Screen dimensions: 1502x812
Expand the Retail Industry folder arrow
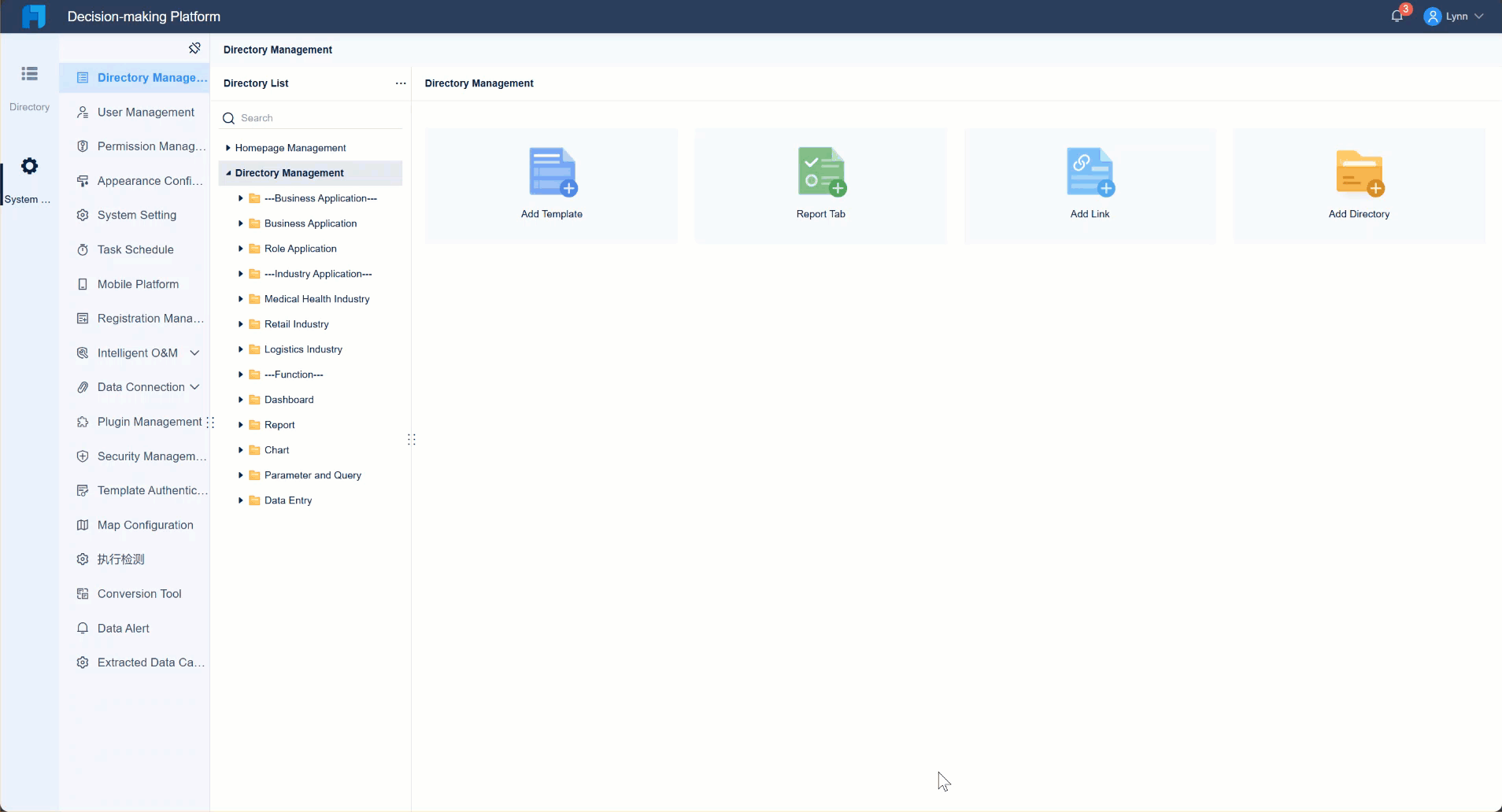[x=241, y=324]
